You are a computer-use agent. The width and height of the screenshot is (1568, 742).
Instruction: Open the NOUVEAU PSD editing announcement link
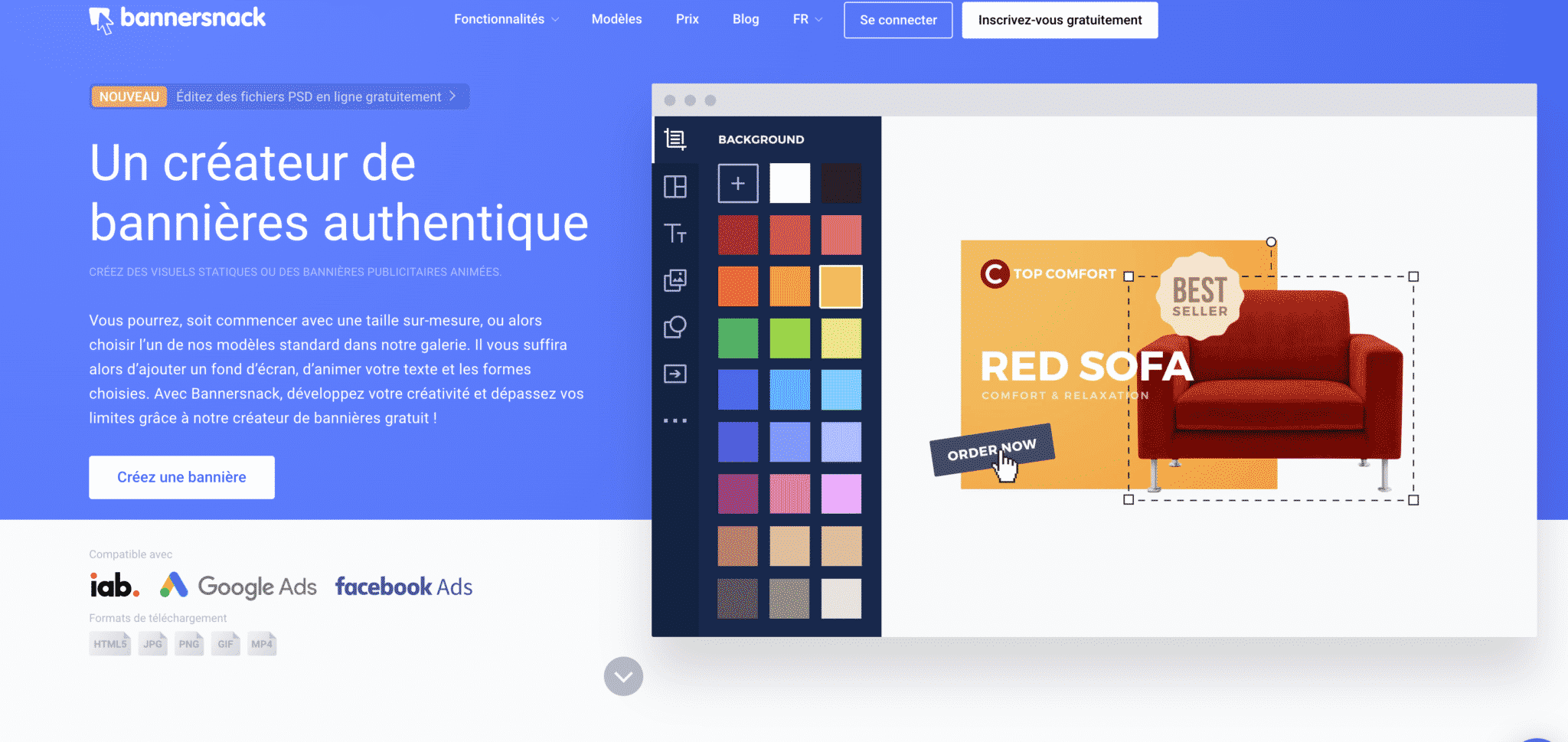279,96
